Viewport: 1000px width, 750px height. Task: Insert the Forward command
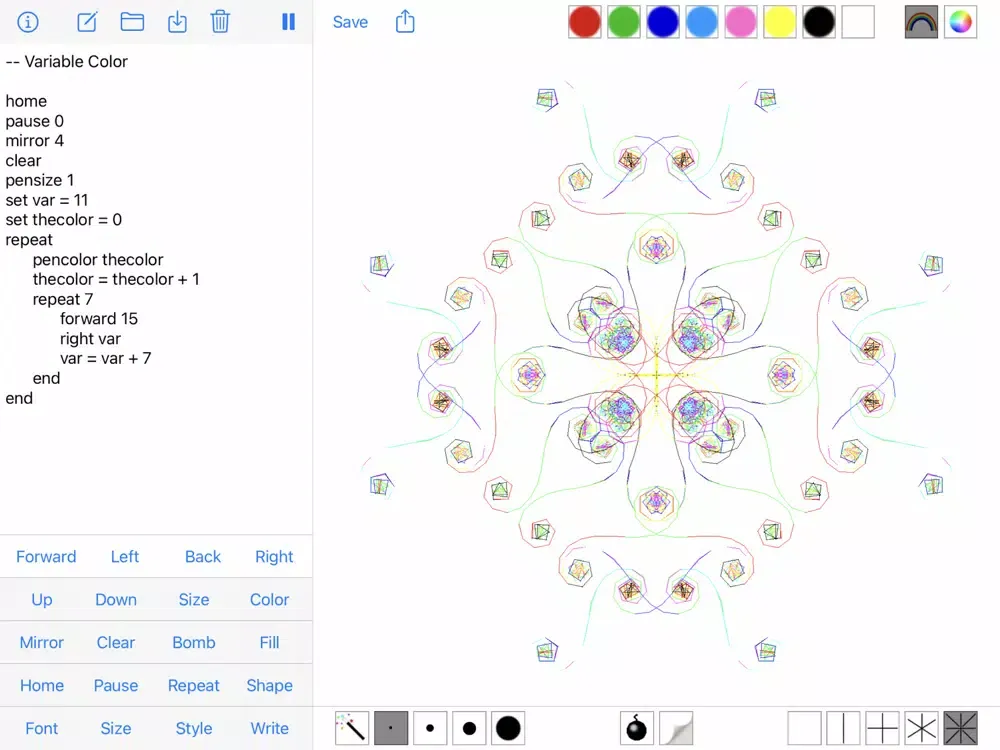[x=46, y=557]
